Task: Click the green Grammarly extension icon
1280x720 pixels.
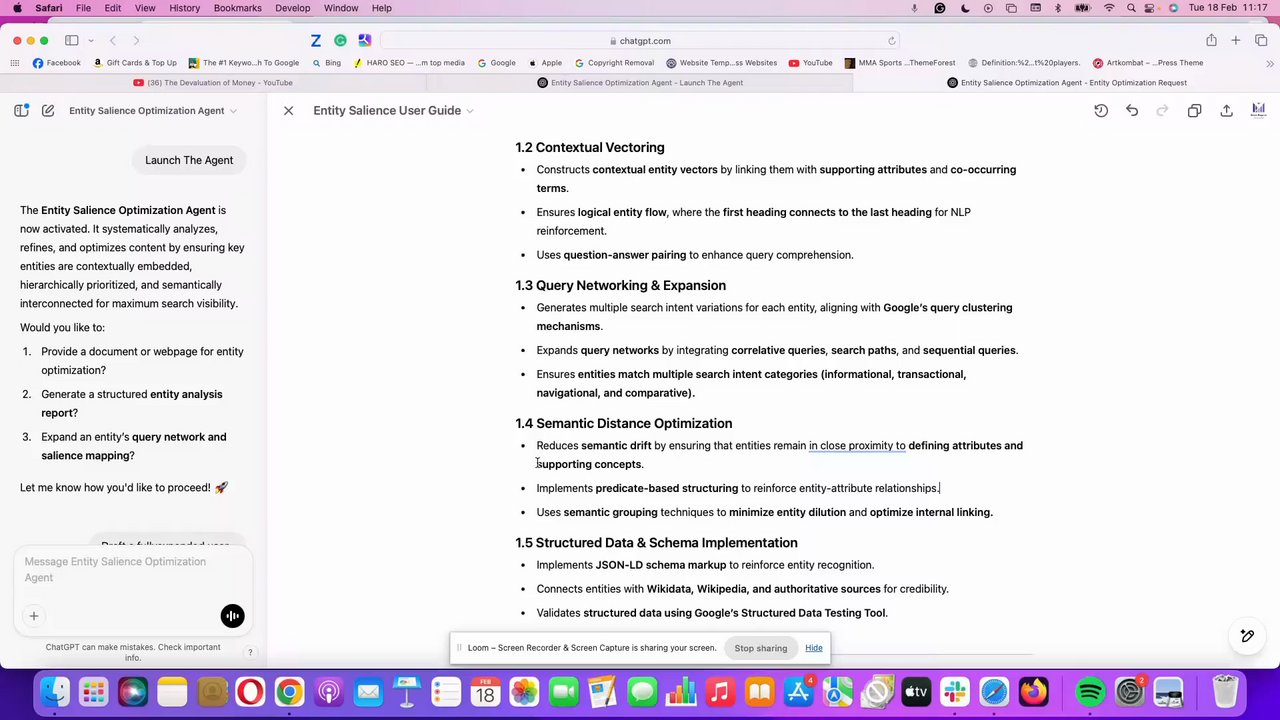Action: pyautogui.click(x=341, y=41)
